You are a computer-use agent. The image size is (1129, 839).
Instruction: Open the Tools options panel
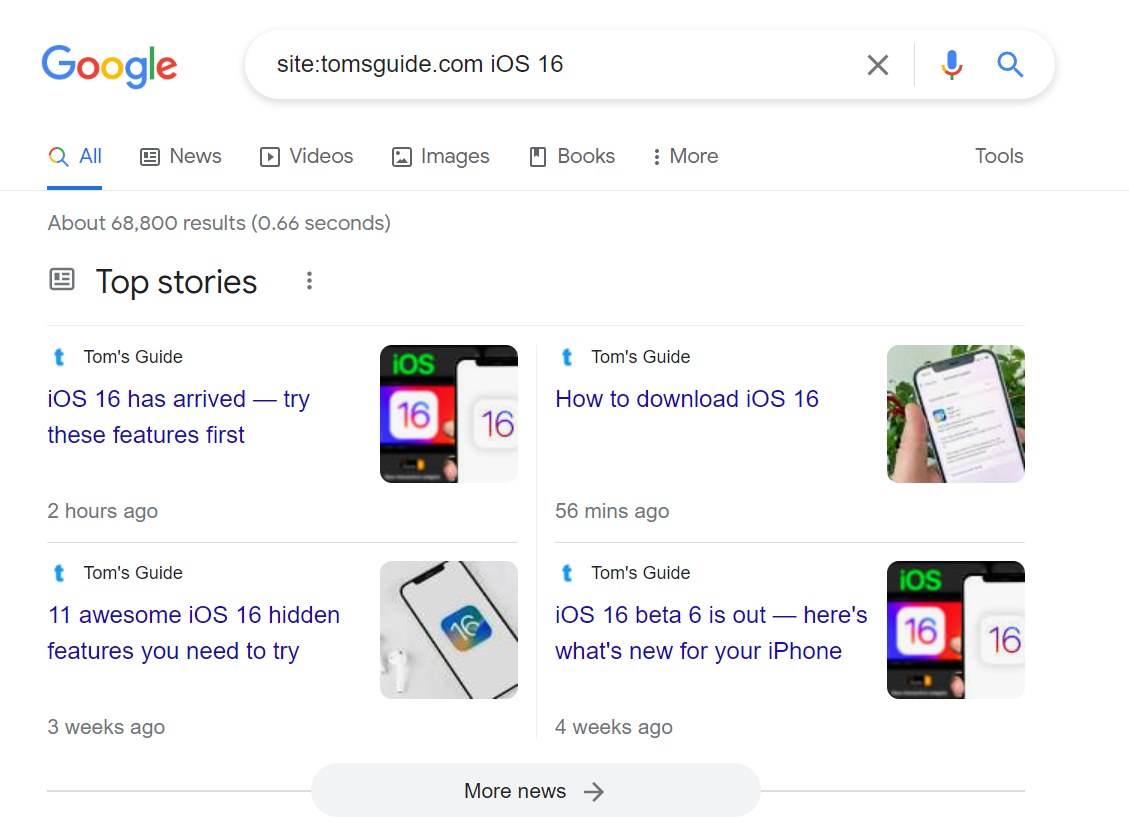pyautogui.click(x=998, y=156)
